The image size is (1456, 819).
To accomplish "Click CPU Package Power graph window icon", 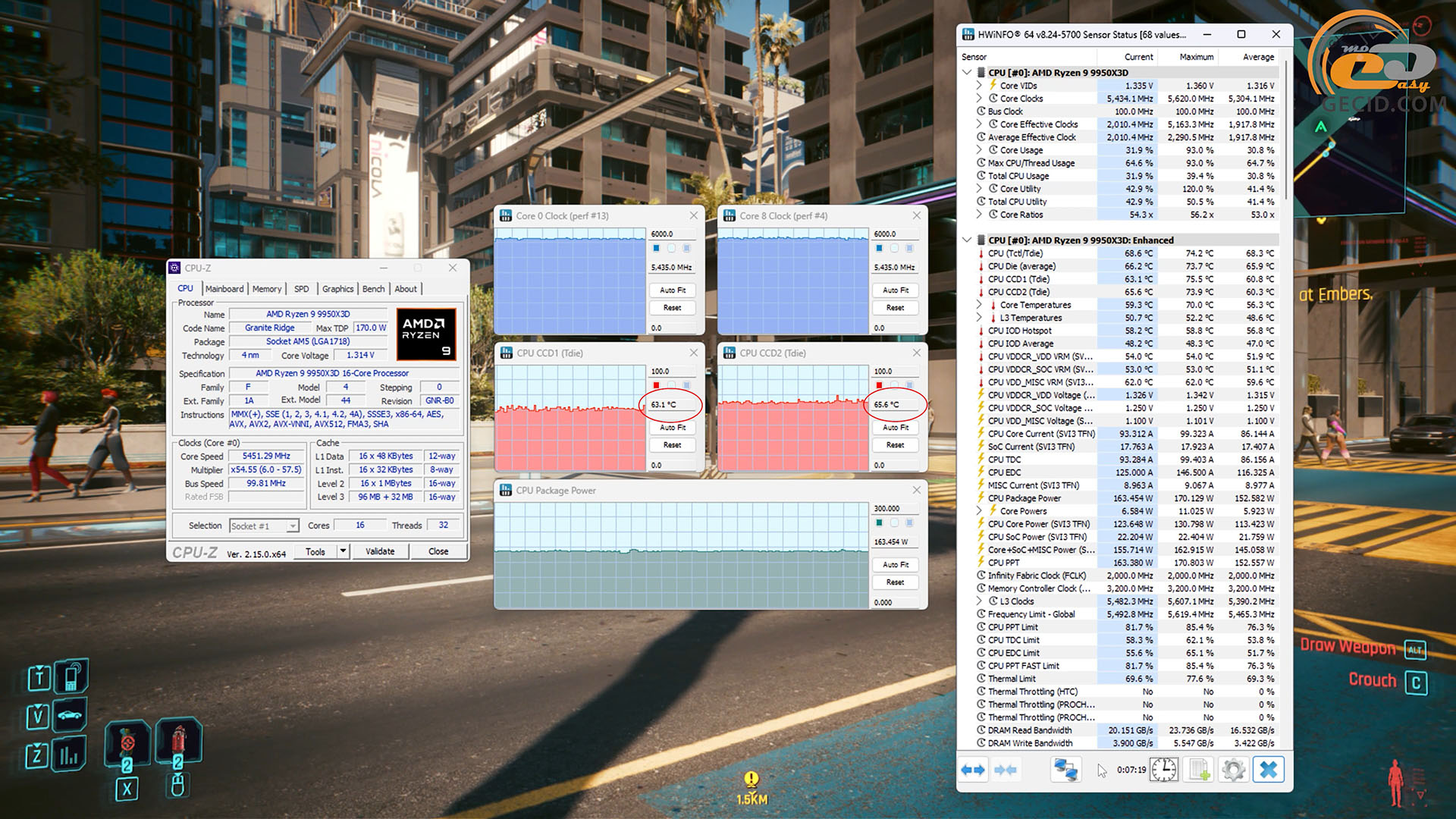I will [506, 491].
